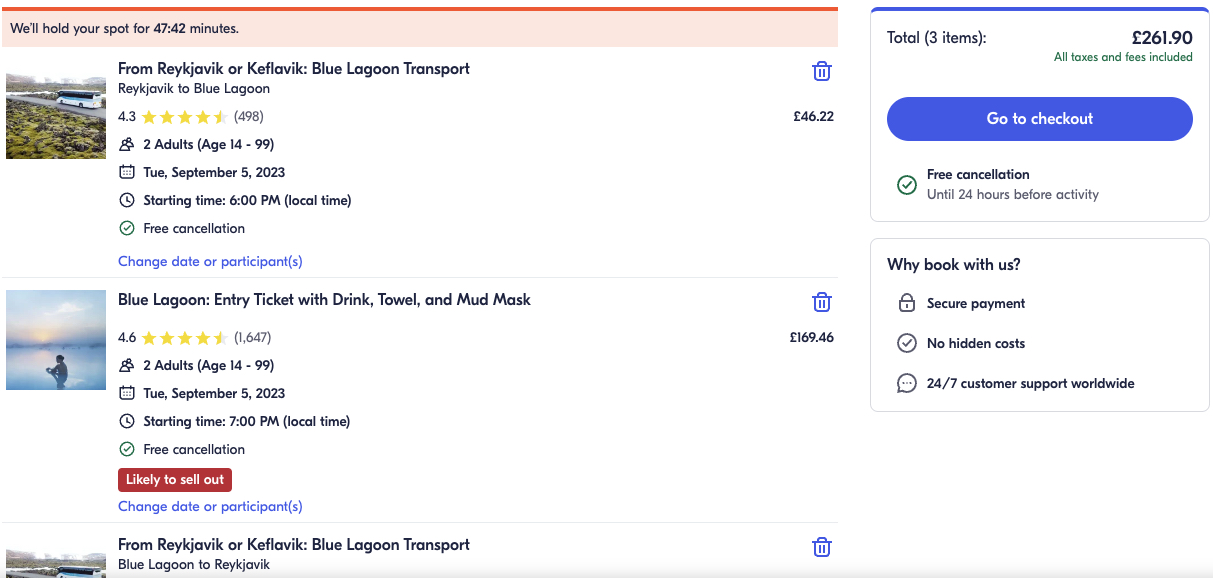This screenshot has height=578, width=1213.
Task: Open the From Reykjavik or Keflavik Transport title at top
Action: click(x=294, y=68)
